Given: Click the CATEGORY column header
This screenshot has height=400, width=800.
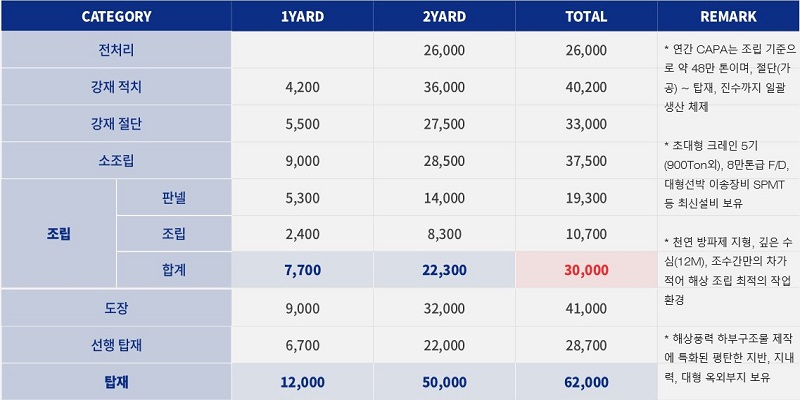Looking at the screenshot, I should [x=116, y=16].
